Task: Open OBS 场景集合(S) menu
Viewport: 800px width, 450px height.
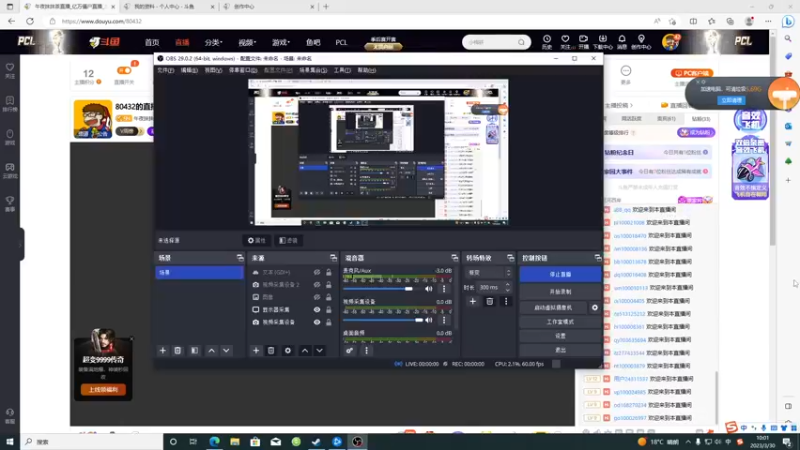Action: (313, 70)
